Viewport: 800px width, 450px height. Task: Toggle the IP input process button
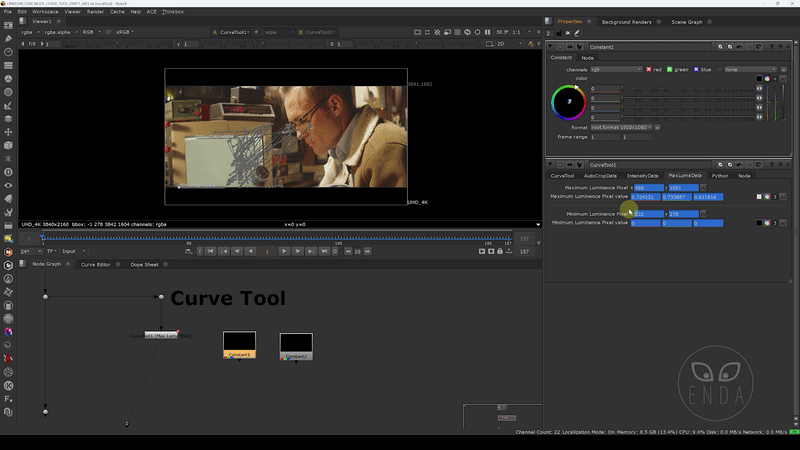click(108, 32)
